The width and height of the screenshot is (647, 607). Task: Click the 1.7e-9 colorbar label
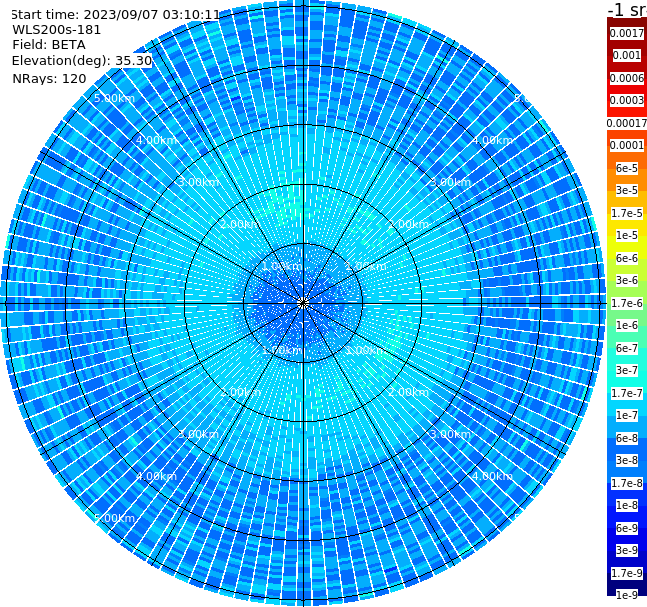click(x=627, y=573)
